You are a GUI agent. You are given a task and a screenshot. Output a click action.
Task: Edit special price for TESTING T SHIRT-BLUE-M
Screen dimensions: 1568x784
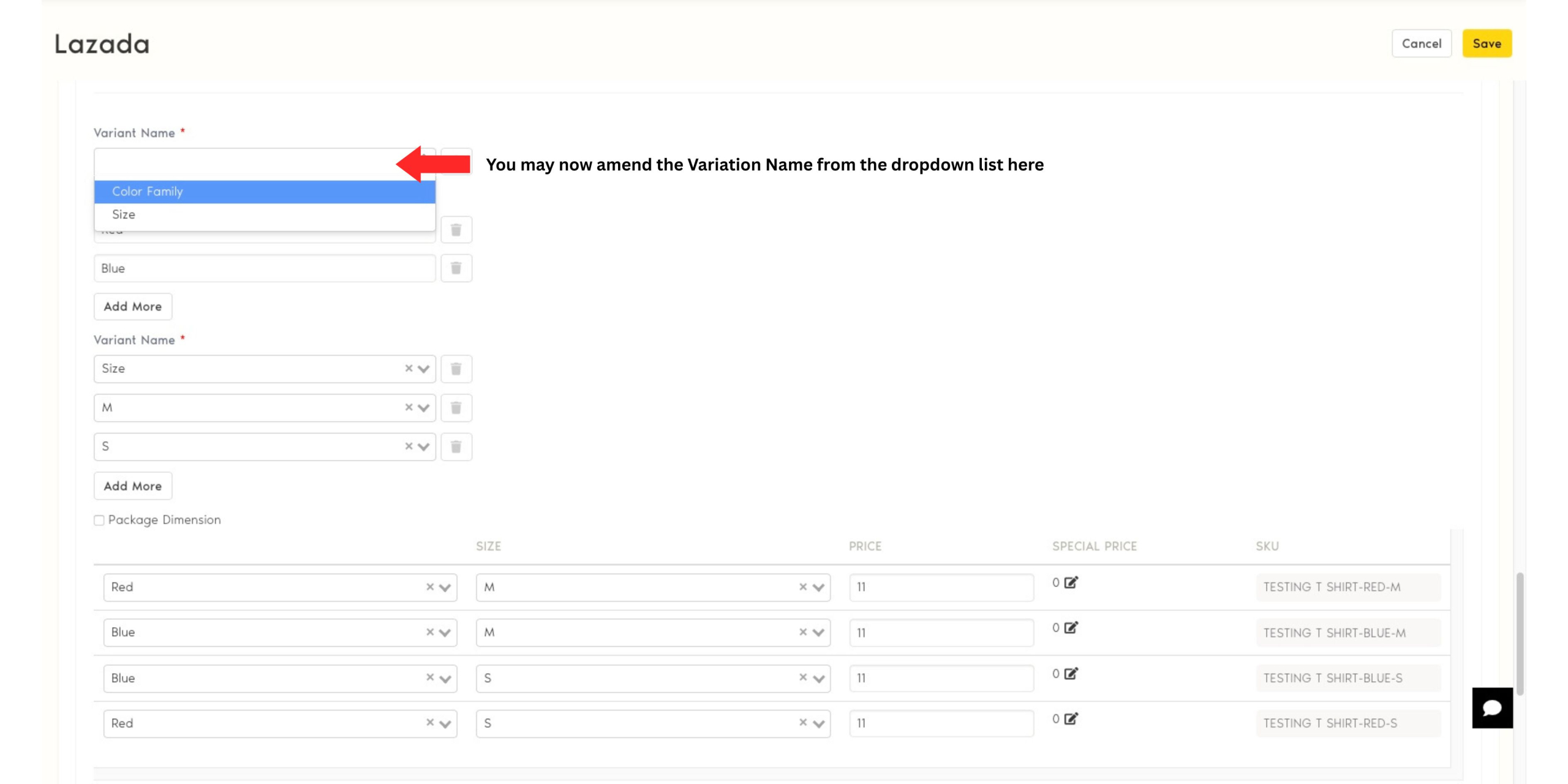pos(1071,628)
